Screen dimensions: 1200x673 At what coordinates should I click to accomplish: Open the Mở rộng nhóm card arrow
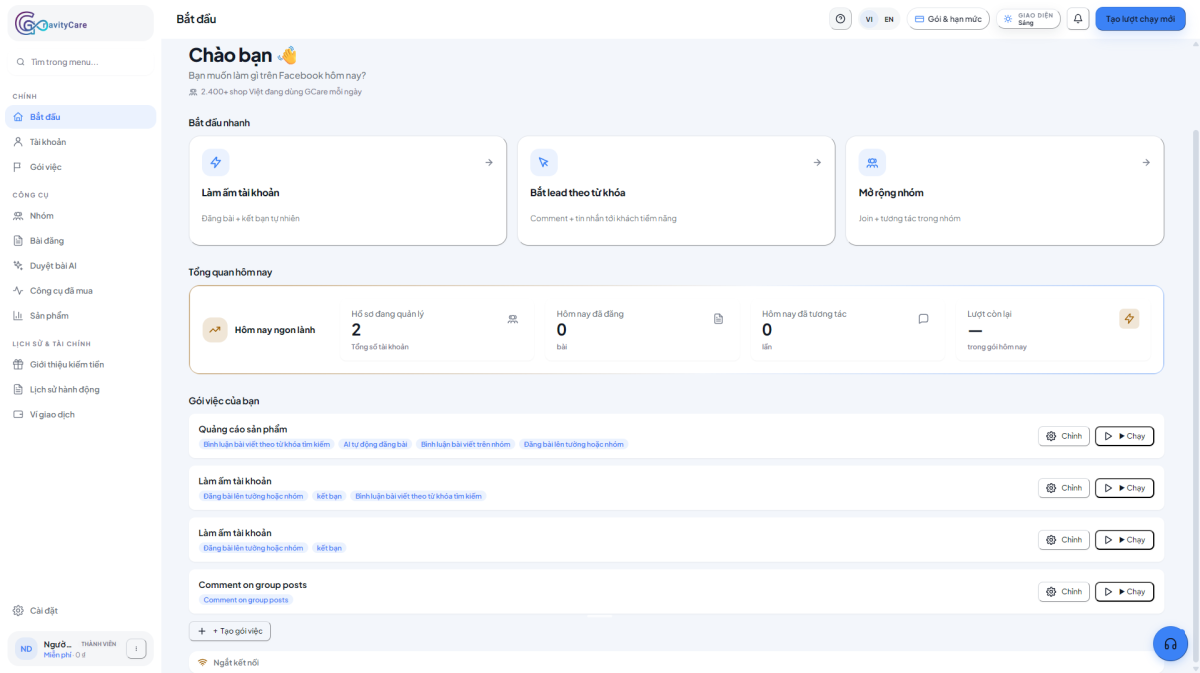point(1146,162)
